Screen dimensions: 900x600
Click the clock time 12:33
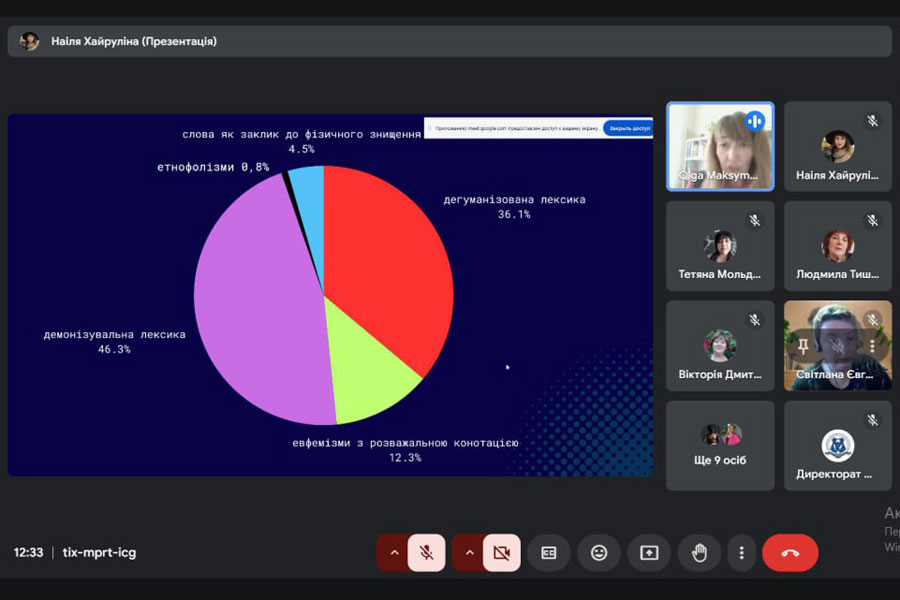pyautogui.click(x=28, y=552)
